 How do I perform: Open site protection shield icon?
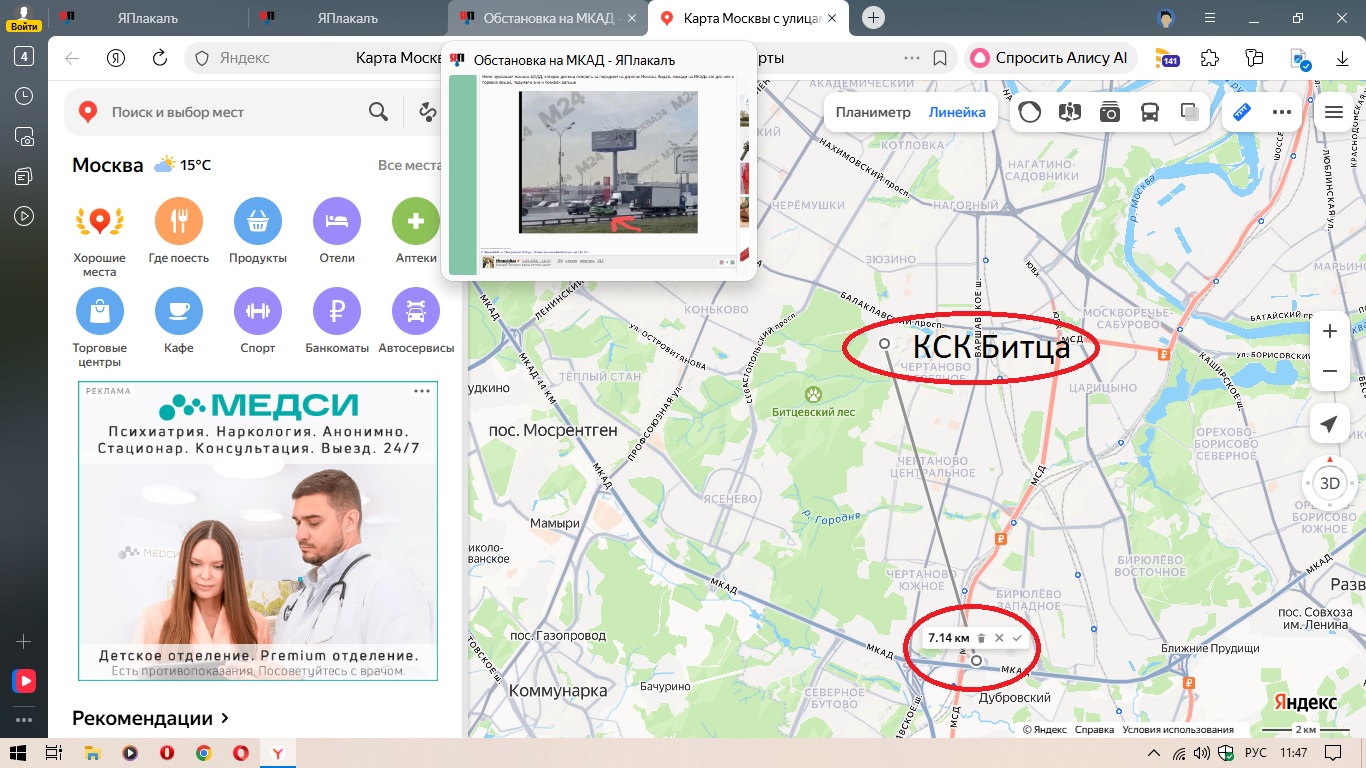201,58
